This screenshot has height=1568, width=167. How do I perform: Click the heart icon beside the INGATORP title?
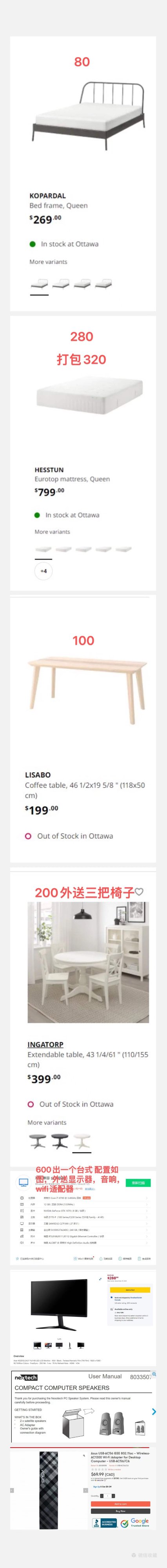(x=139, y=893)
